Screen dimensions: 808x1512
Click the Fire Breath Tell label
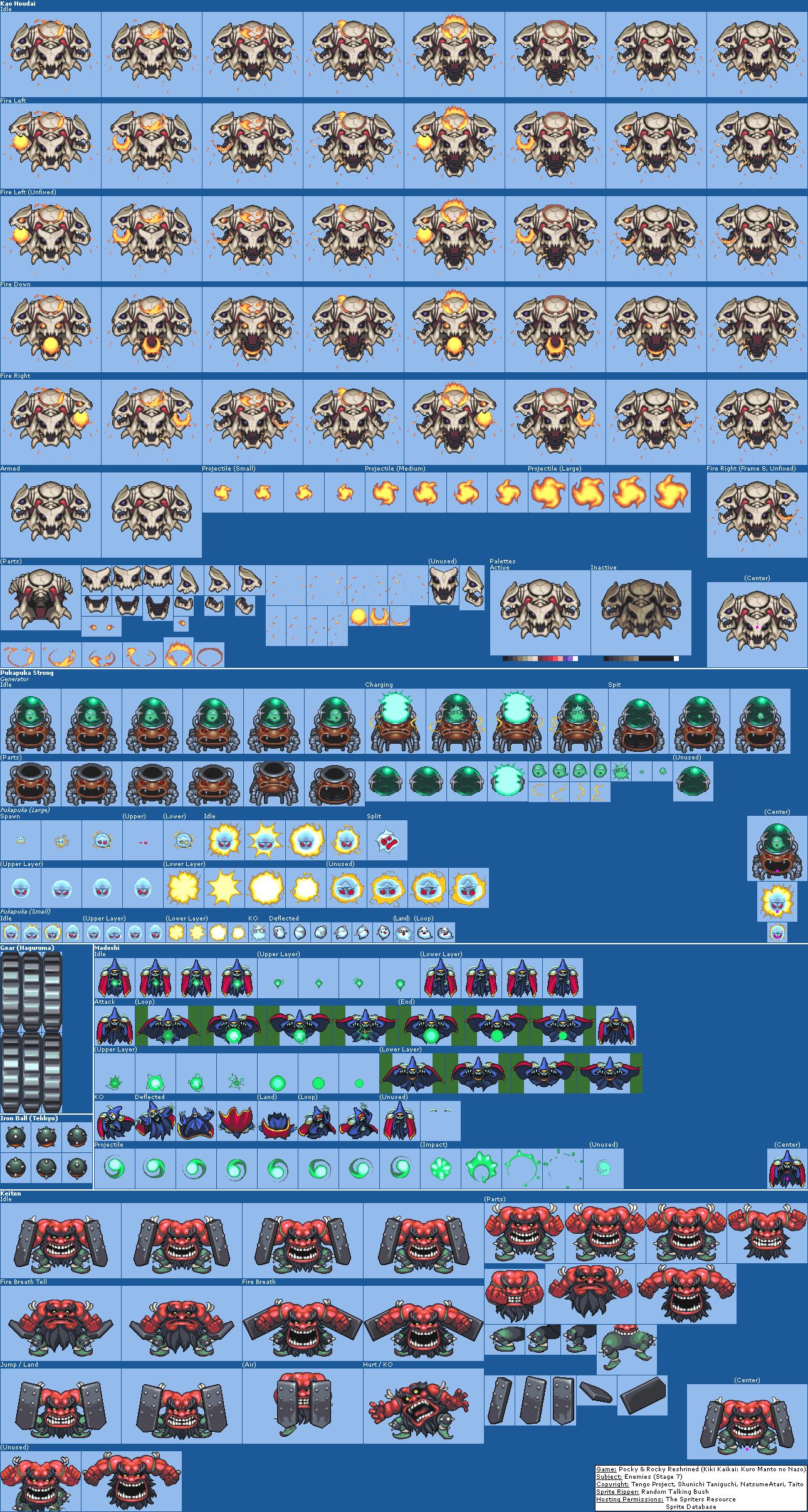coord(24,1282)
